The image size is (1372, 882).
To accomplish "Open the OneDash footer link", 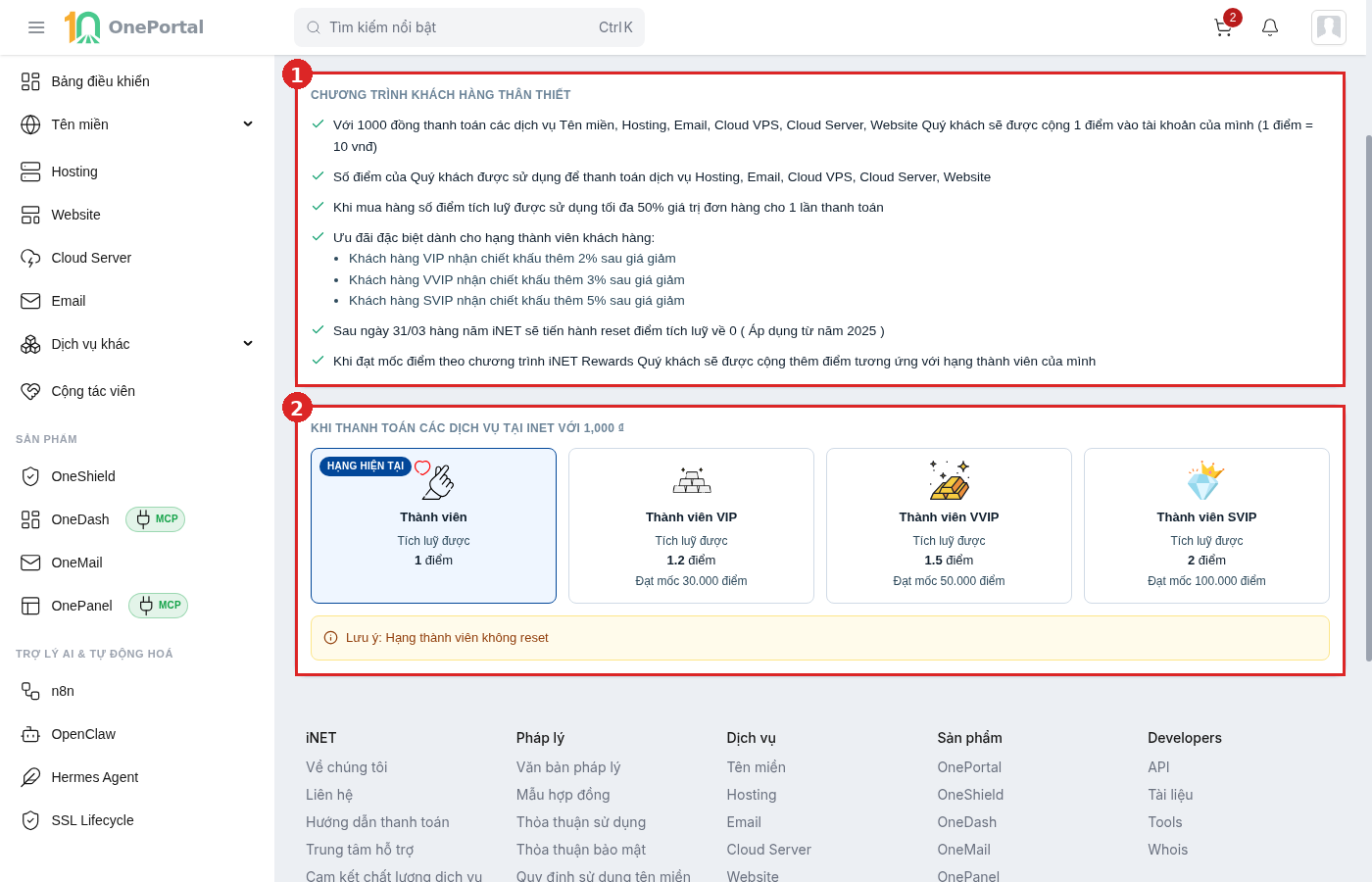I will [967, 822].
